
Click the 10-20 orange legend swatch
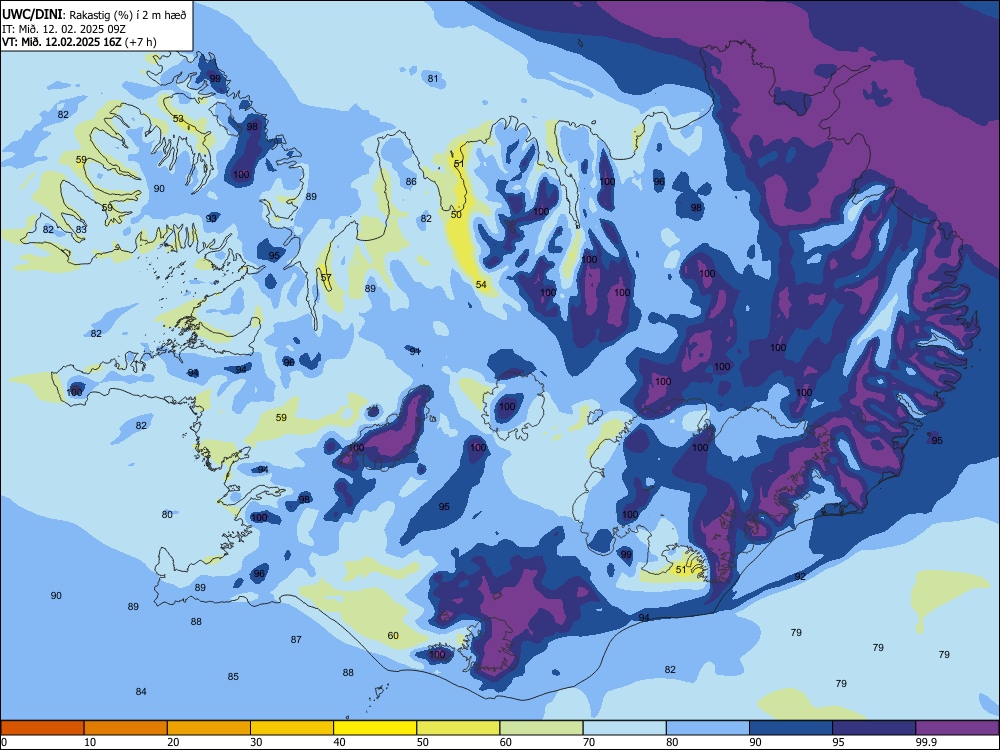click(126, 728)
